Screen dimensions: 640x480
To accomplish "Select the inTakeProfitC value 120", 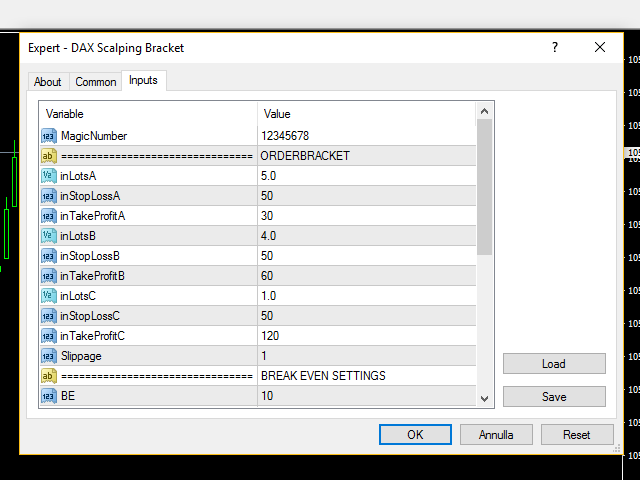I will tap(270, 336).
